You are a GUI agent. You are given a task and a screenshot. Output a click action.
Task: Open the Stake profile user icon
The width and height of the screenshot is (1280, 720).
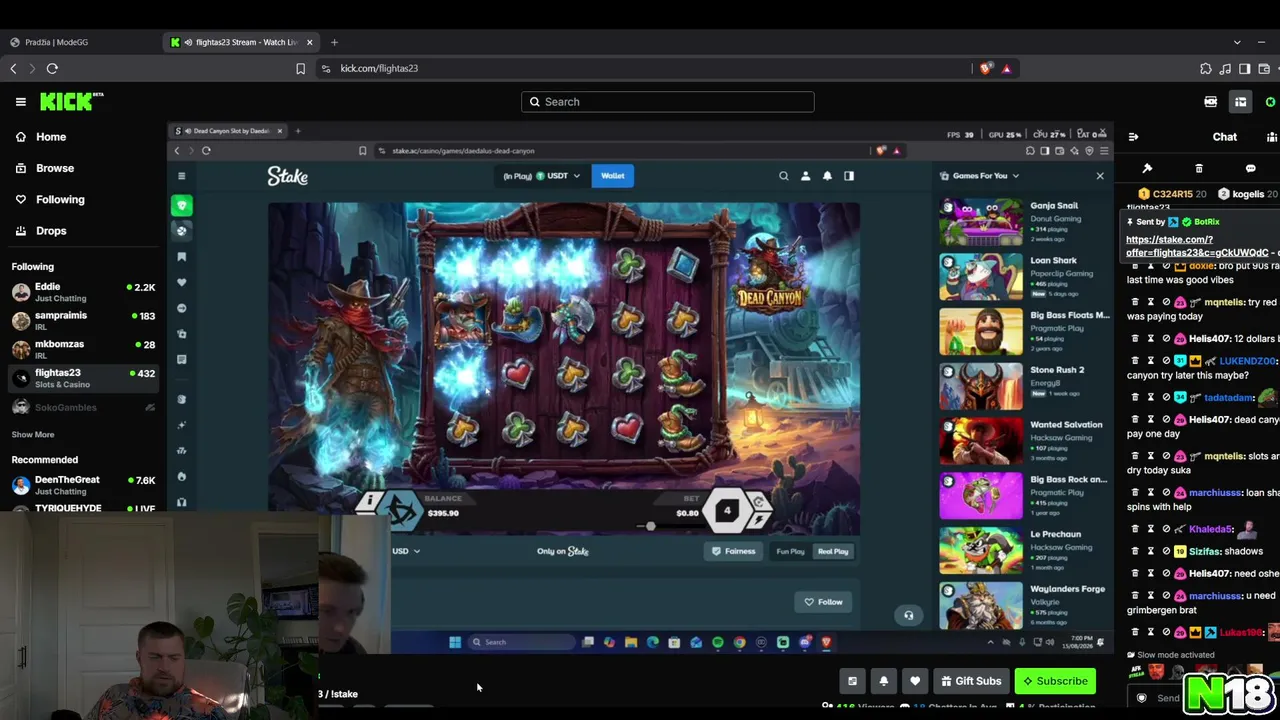point(805,176)
